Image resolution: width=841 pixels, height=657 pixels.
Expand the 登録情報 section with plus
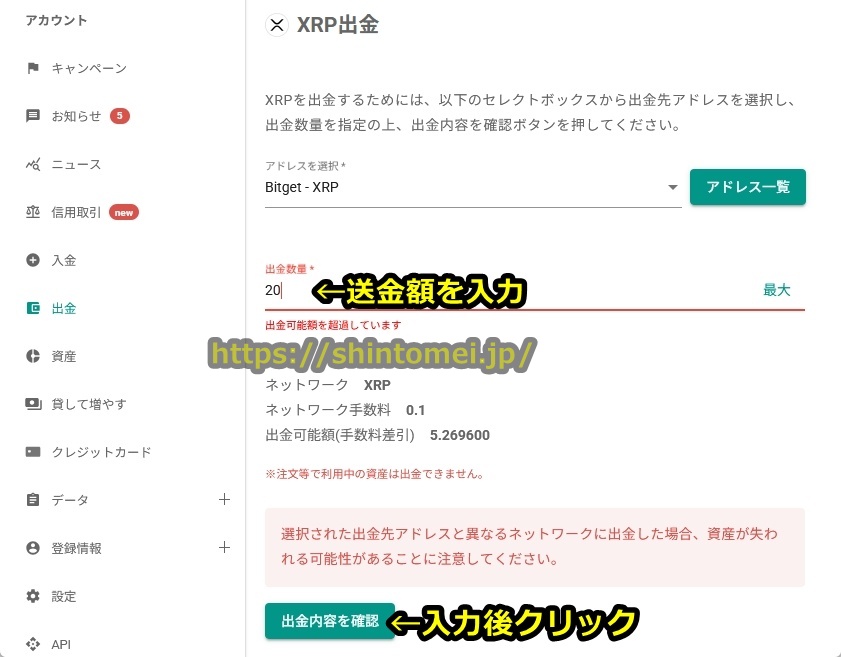pos(225,547)
